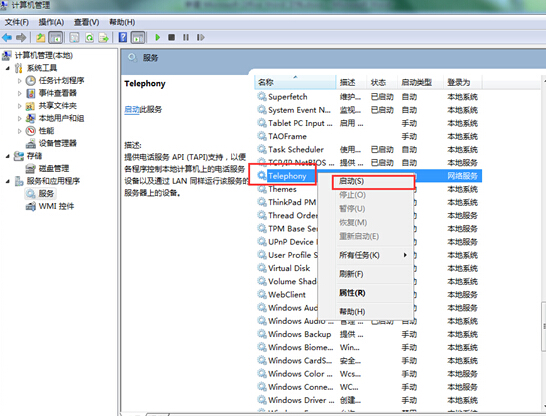Screen dimensions: 546x416
Task: Expand the 事件查看器 node arrow
Action: point(20,93)
